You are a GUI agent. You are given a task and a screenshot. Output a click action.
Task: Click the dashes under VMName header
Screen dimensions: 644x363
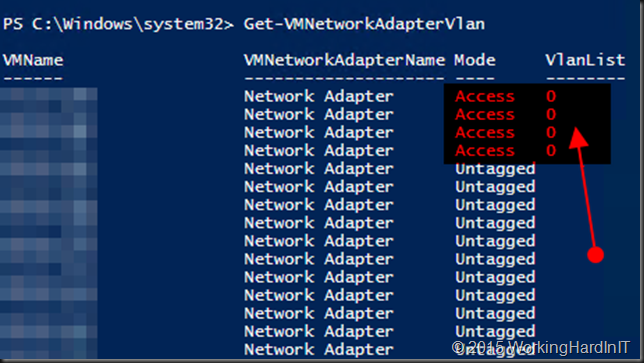point(33,78)
